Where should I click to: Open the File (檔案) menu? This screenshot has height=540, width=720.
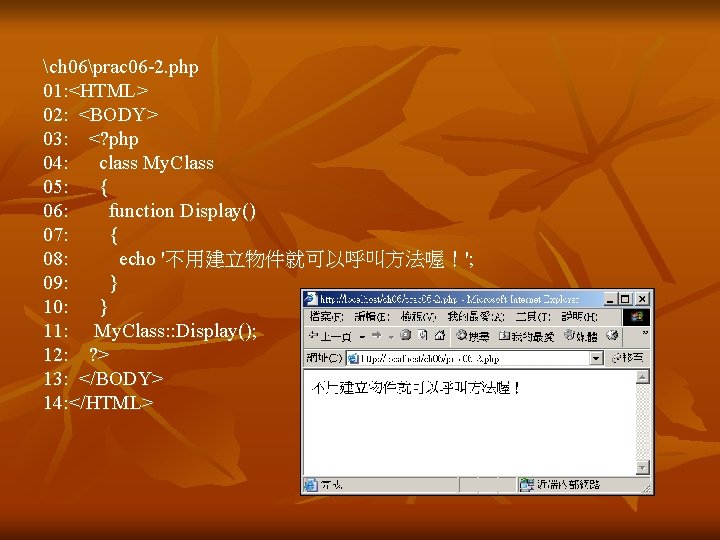(x=326, y=317)
